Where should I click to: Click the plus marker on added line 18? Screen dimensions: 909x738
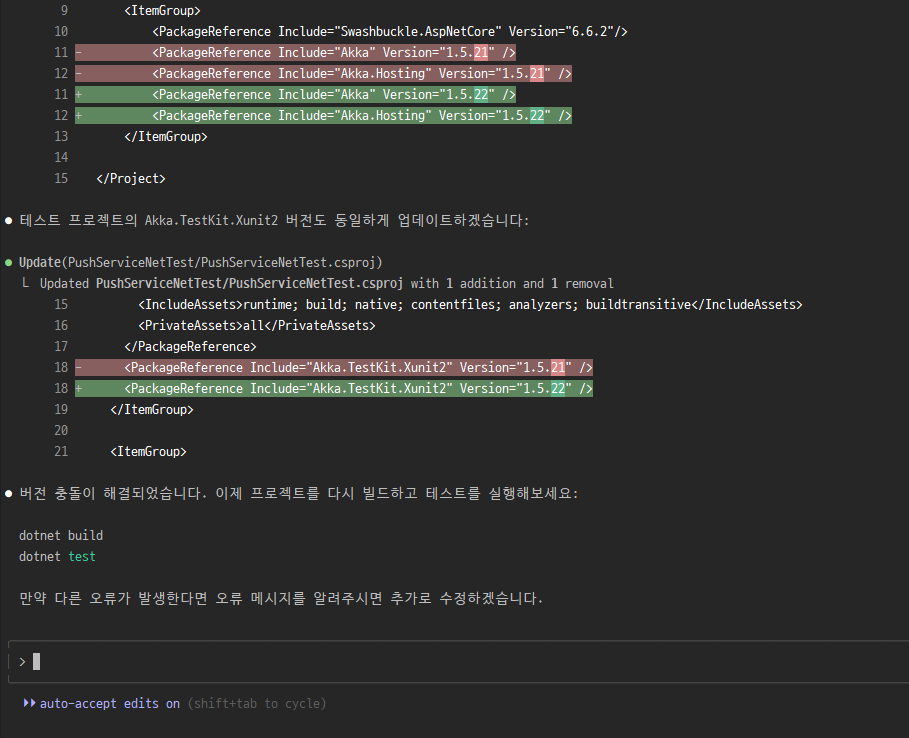[78, 388]
